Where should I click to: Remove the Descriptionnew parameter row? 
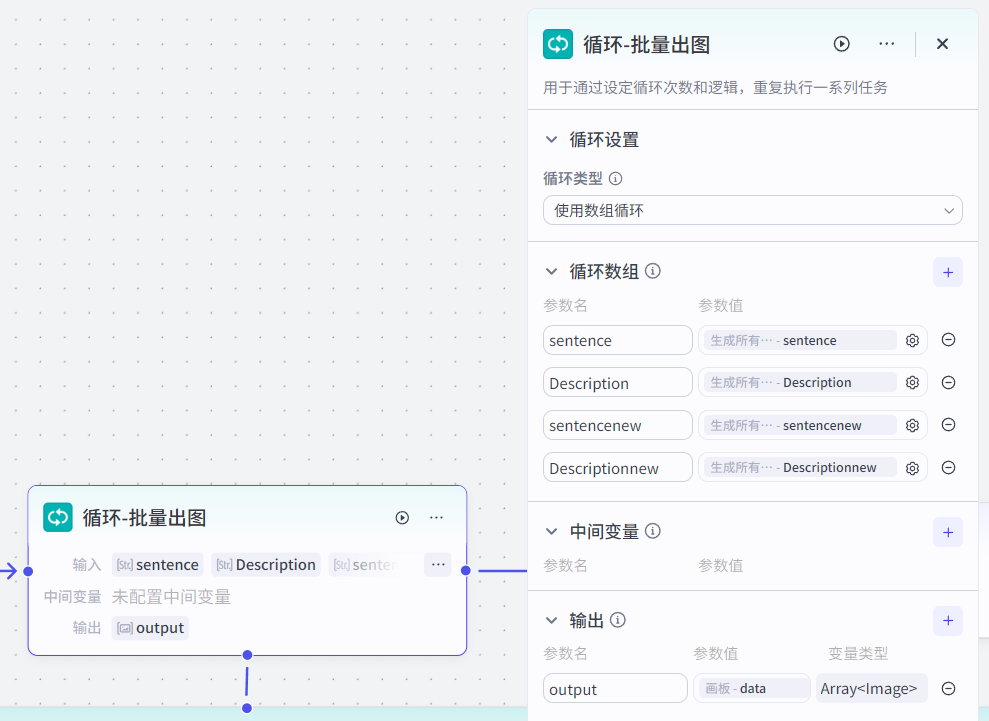tap(948, 467)
